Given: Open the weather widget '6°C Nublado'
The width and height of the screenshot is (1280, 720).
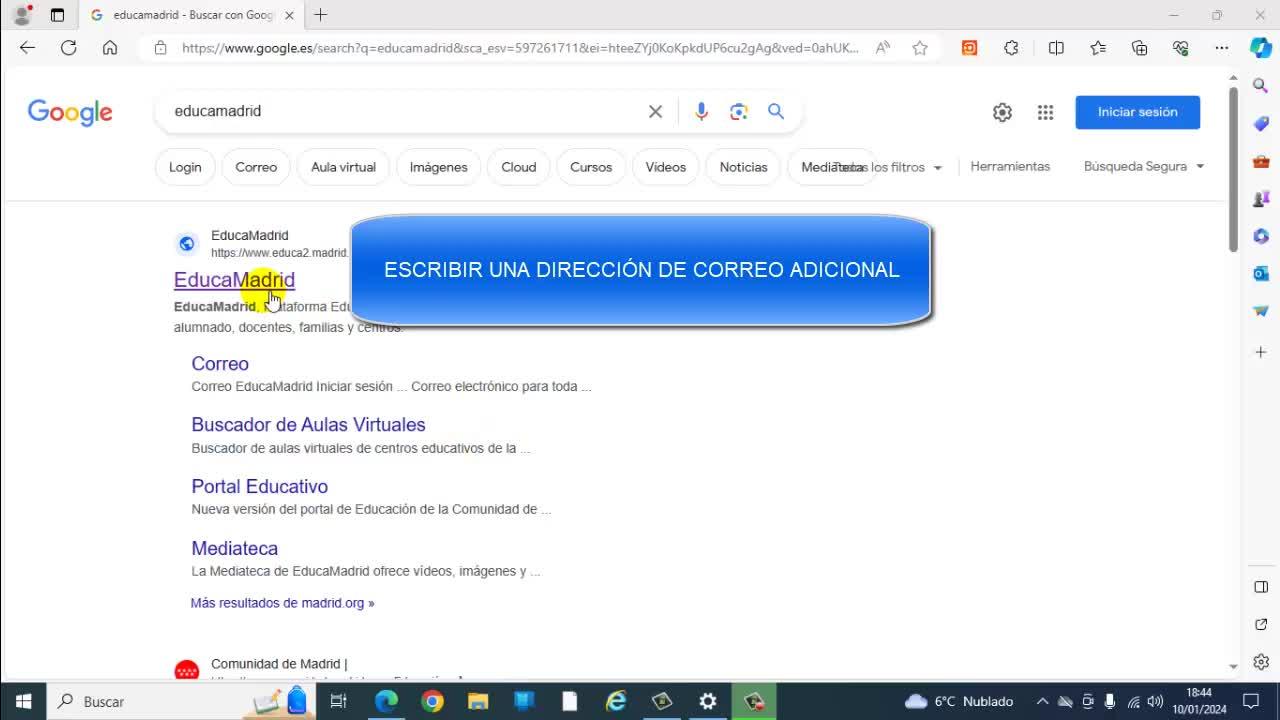Looking at the screenshot, I should coord(959,701).
